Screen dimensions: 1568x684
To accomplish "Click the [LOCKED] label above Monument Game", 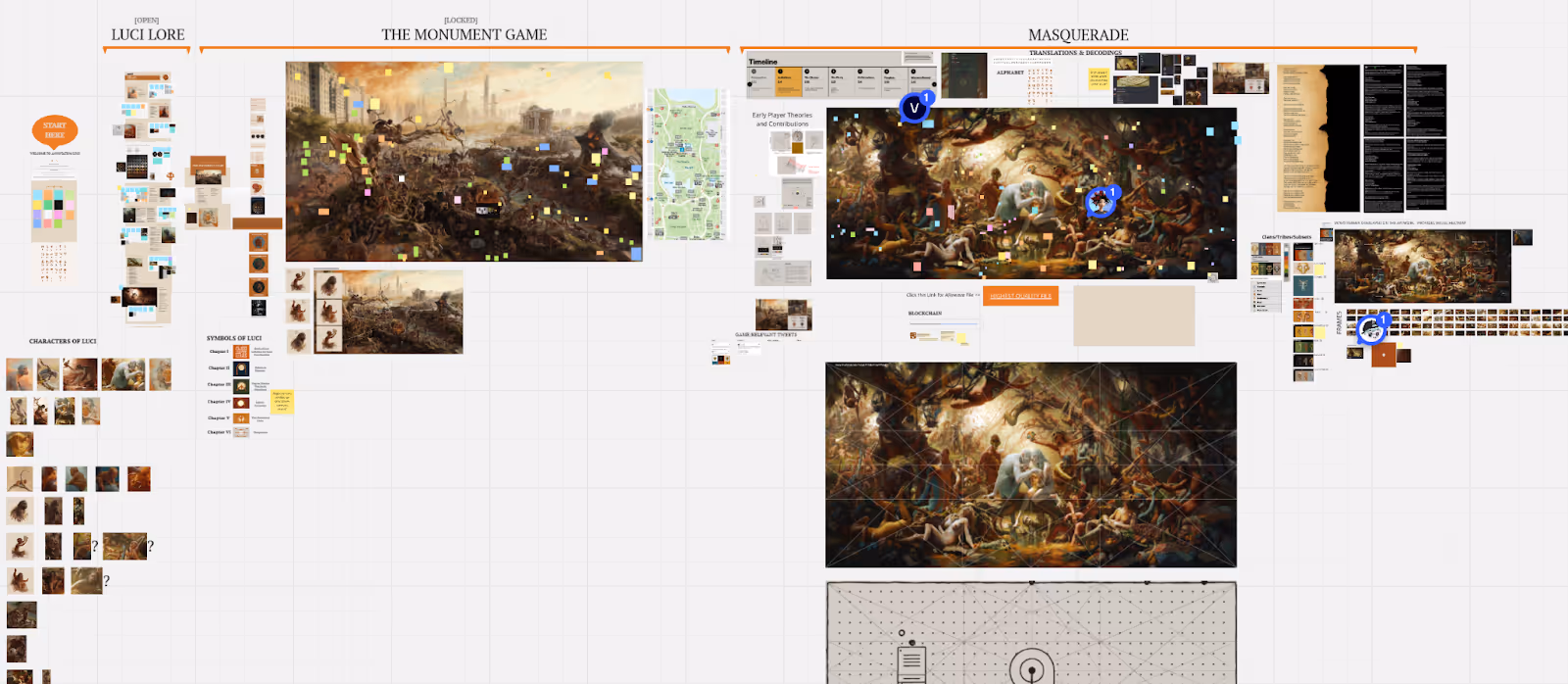I will 461,21.
